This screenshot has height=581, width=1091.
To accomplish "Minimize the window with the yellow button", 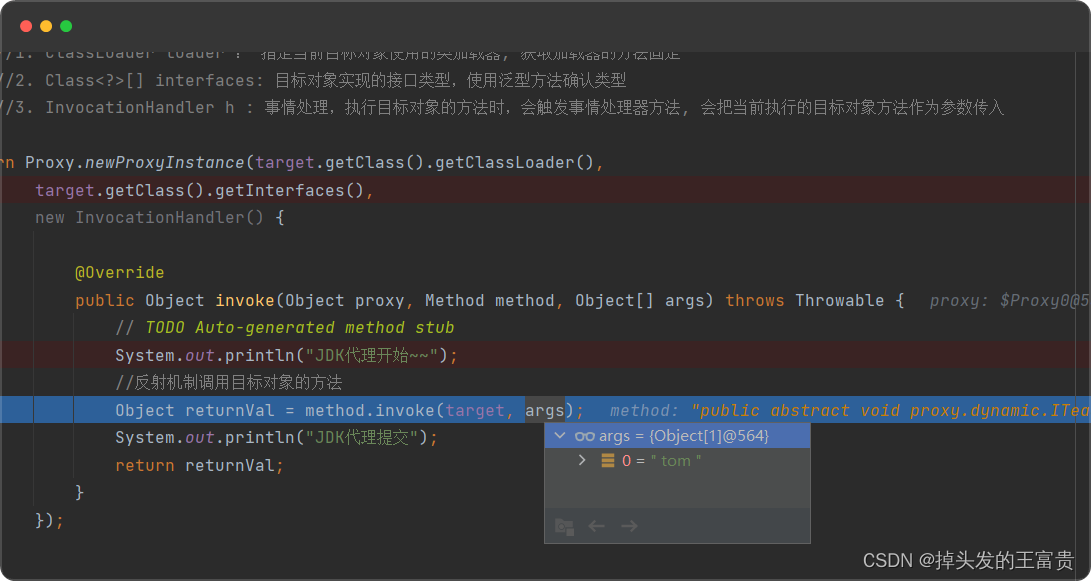I will click(46, 26).
